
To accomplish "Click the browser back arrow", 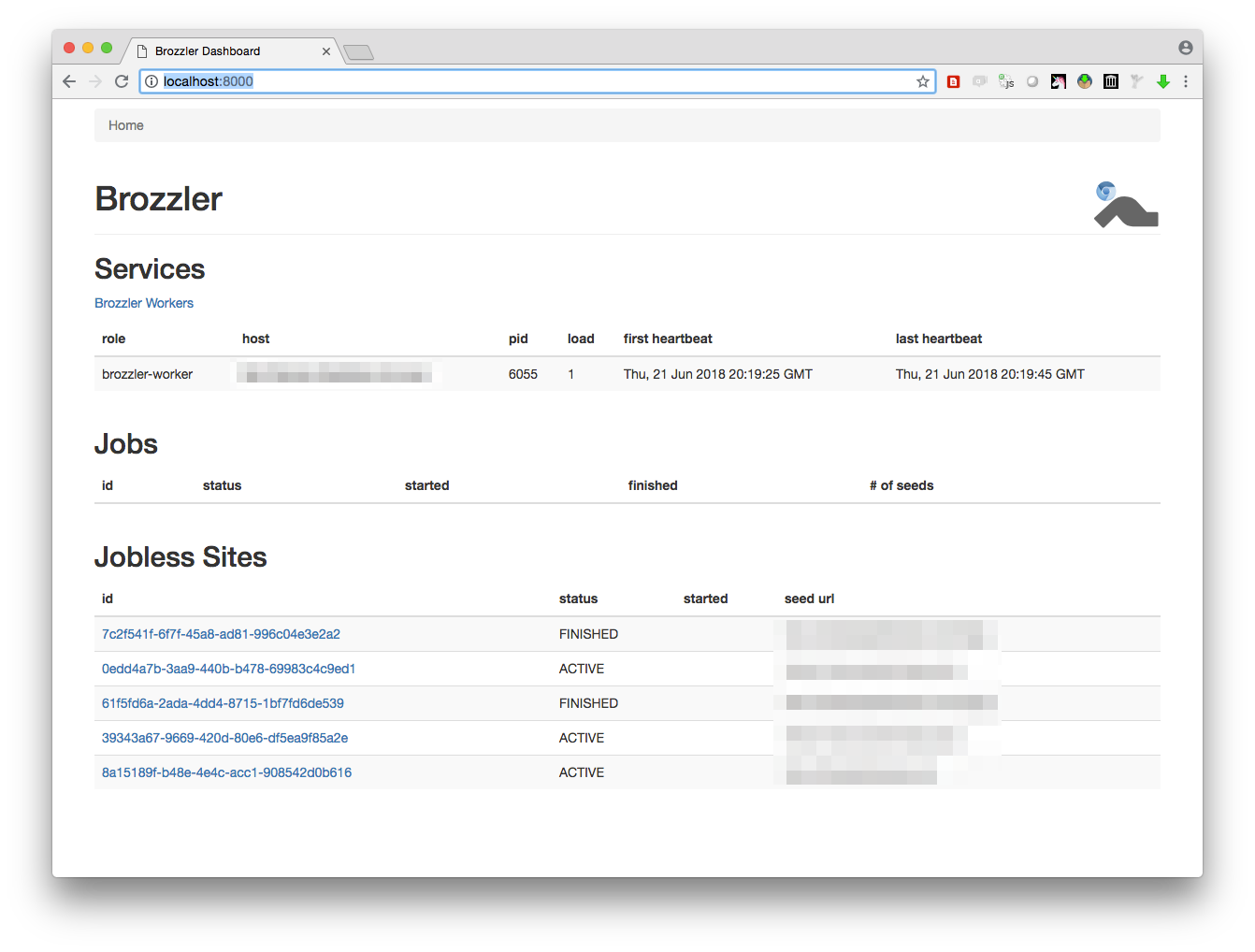I will pyautogui.click(x=69, y=81).
